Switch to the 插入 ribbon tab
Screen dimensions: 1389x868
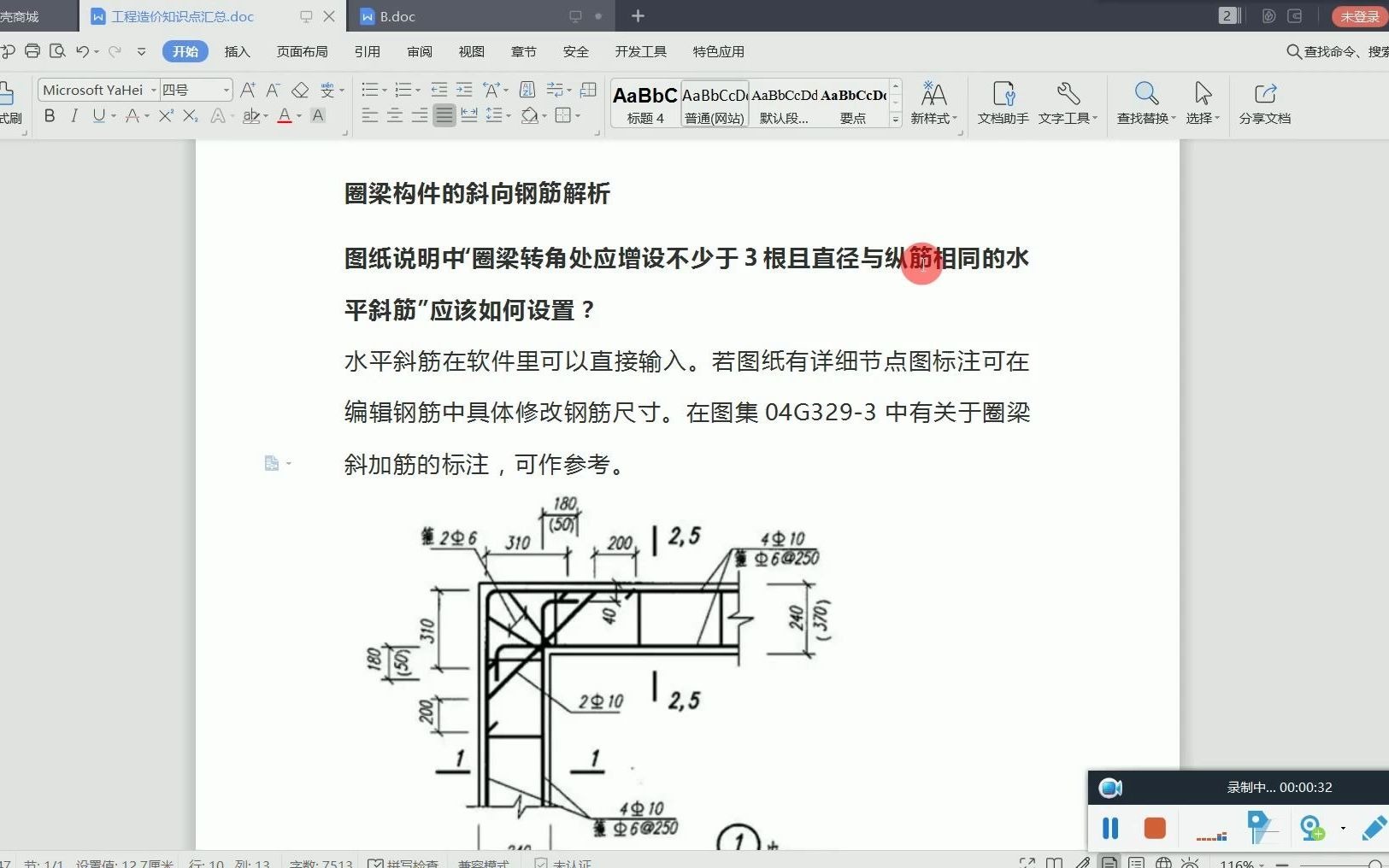click(x=237, y=51)
